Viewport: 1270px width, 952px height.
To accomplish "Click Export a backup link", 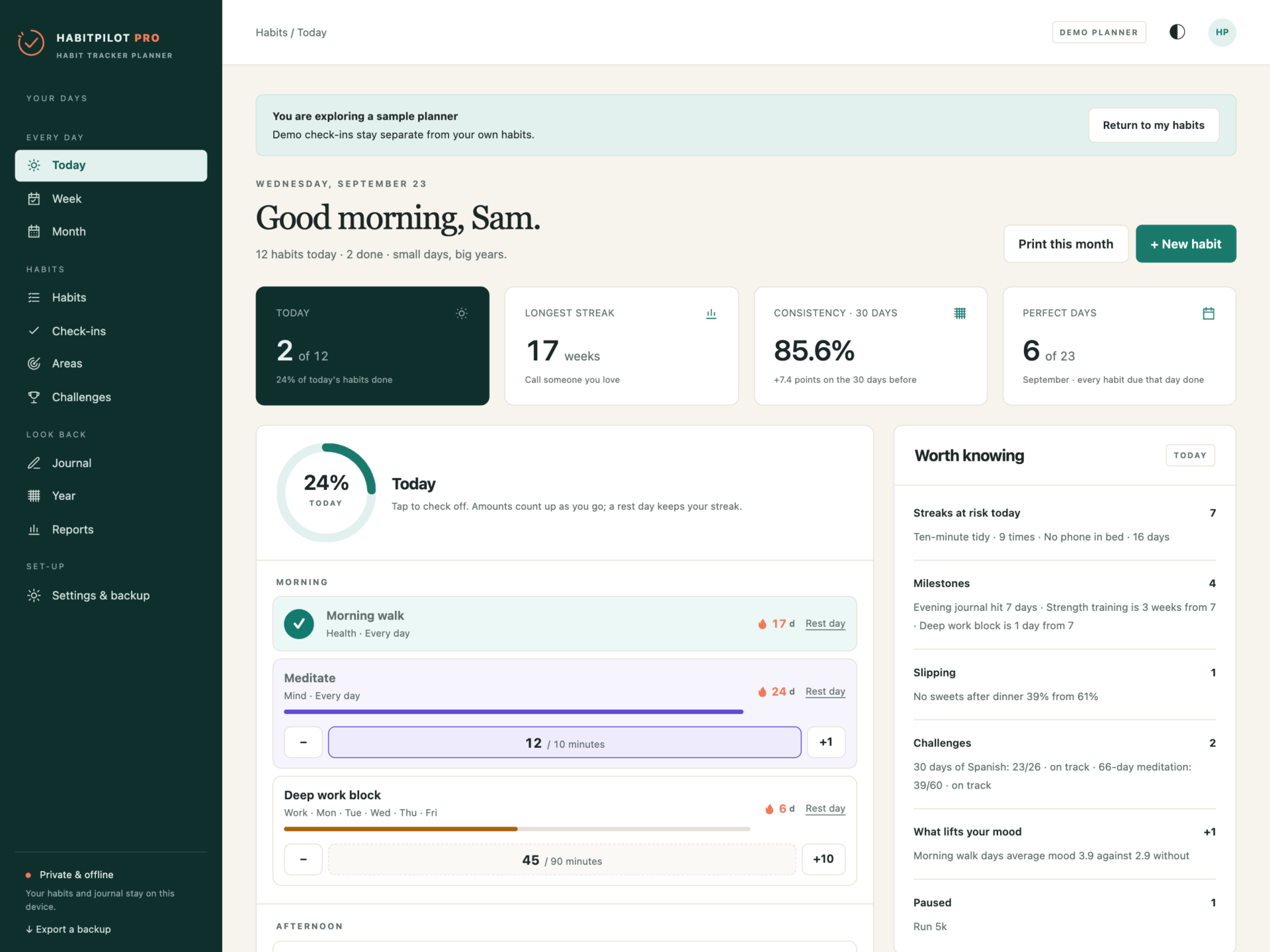I will pyautogui.click(x=68, y=929).
